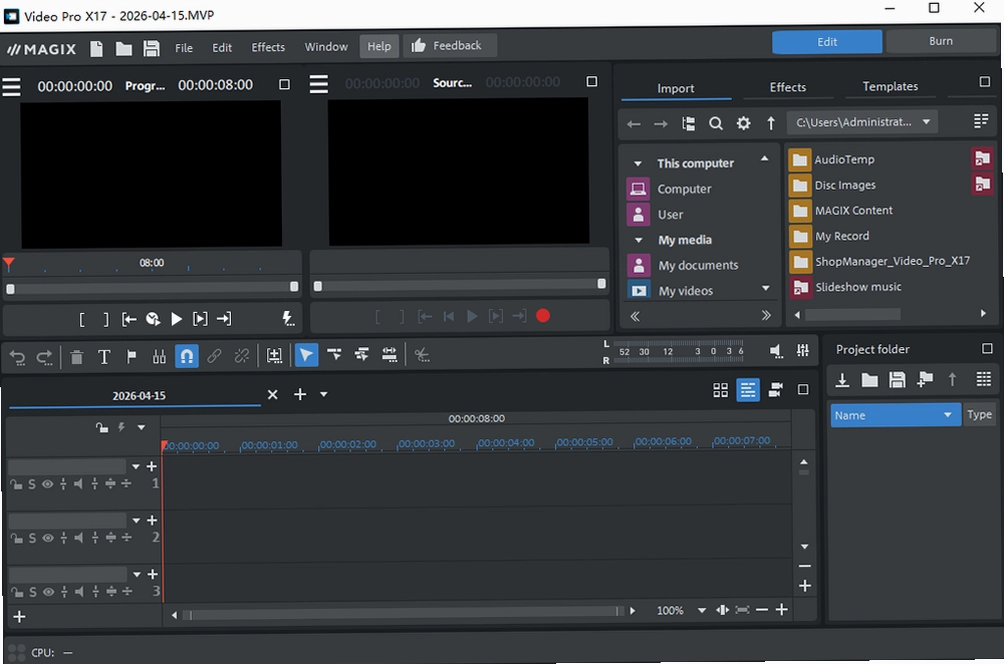Navigate back in Import browser

(x=633, y=124)
